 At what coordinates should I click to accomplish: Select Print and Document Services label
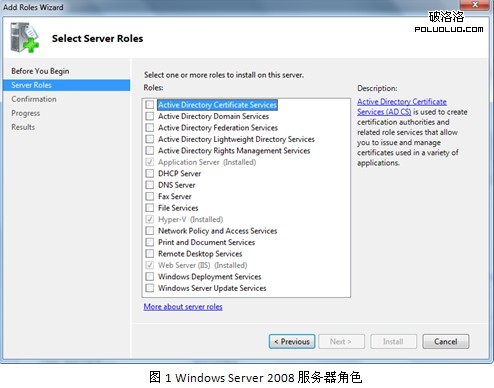pos(206,242)
